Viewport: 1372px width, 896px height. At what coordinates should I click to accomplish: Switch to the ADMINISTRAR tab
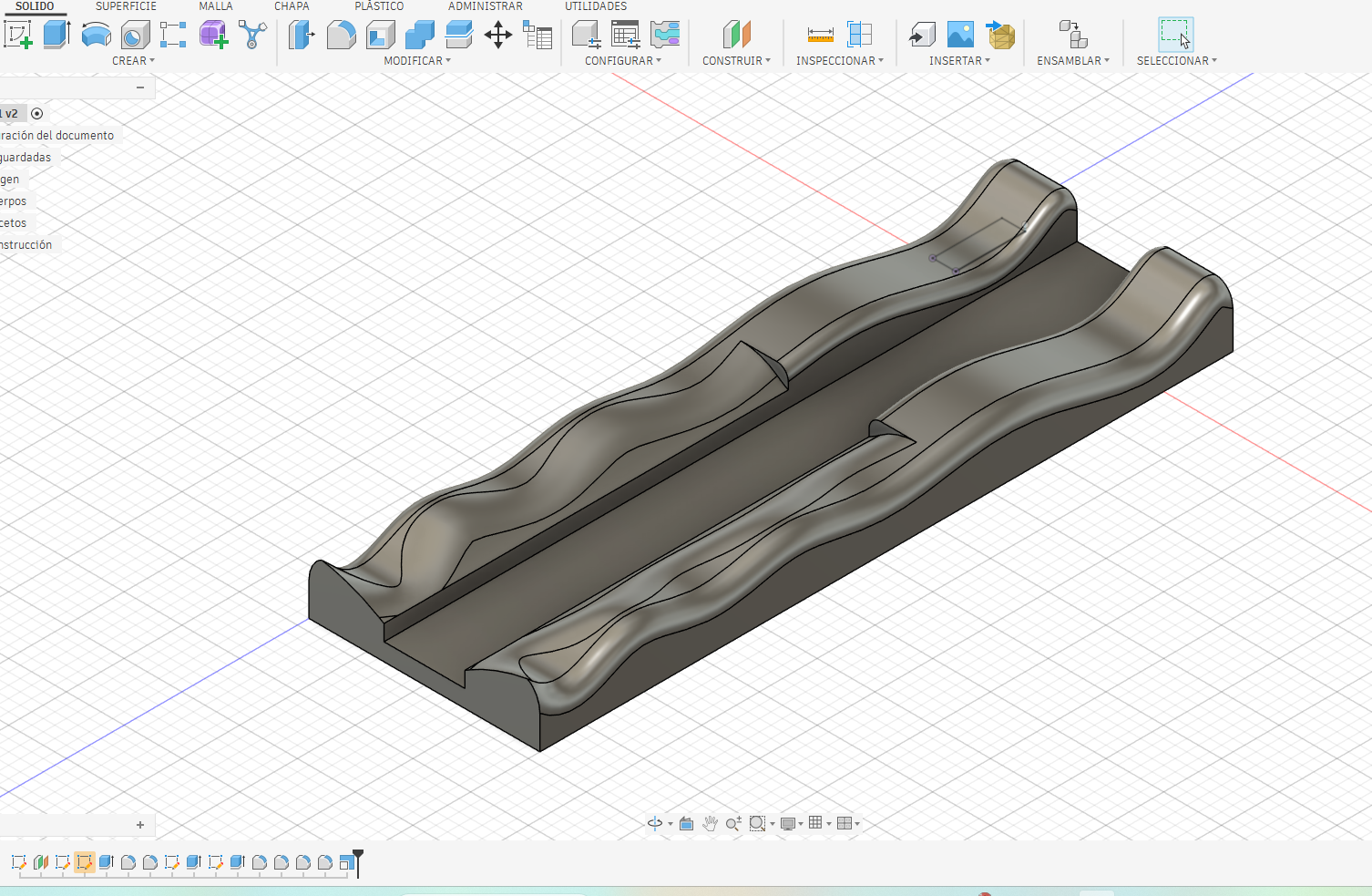tap(486, 6)
